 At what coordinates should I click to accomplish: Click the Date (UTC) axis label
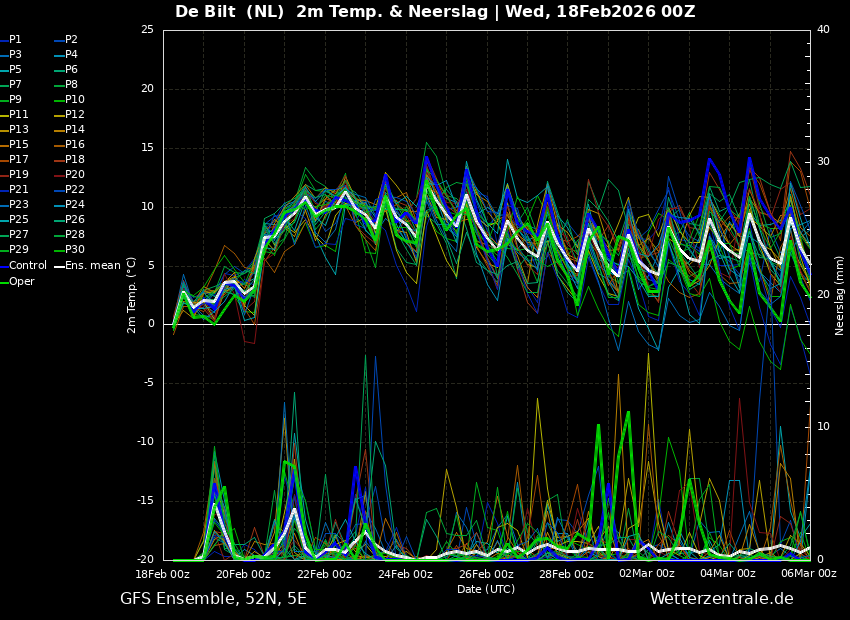coord(486,590)
